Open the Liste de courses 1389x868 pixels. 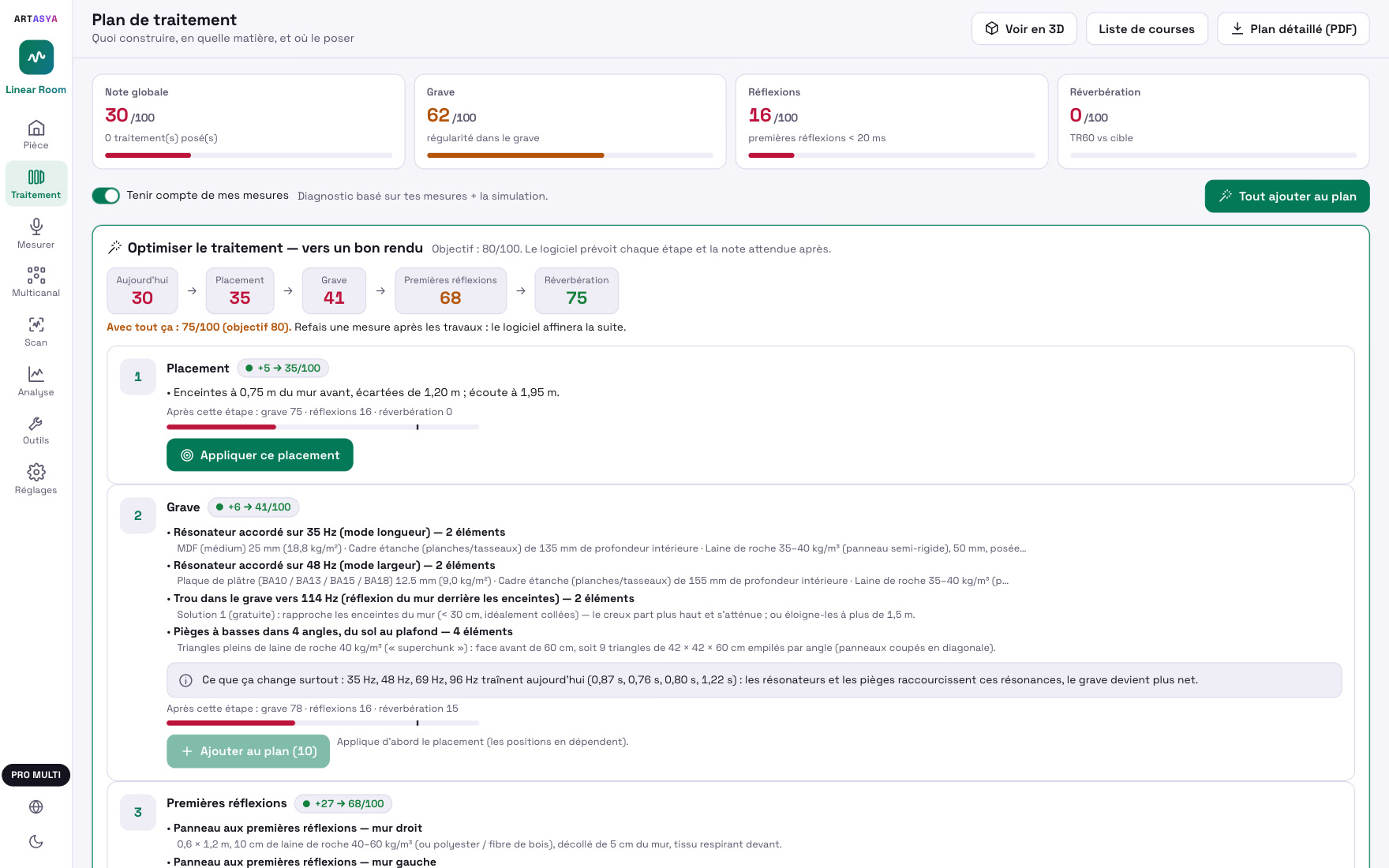1147,29
